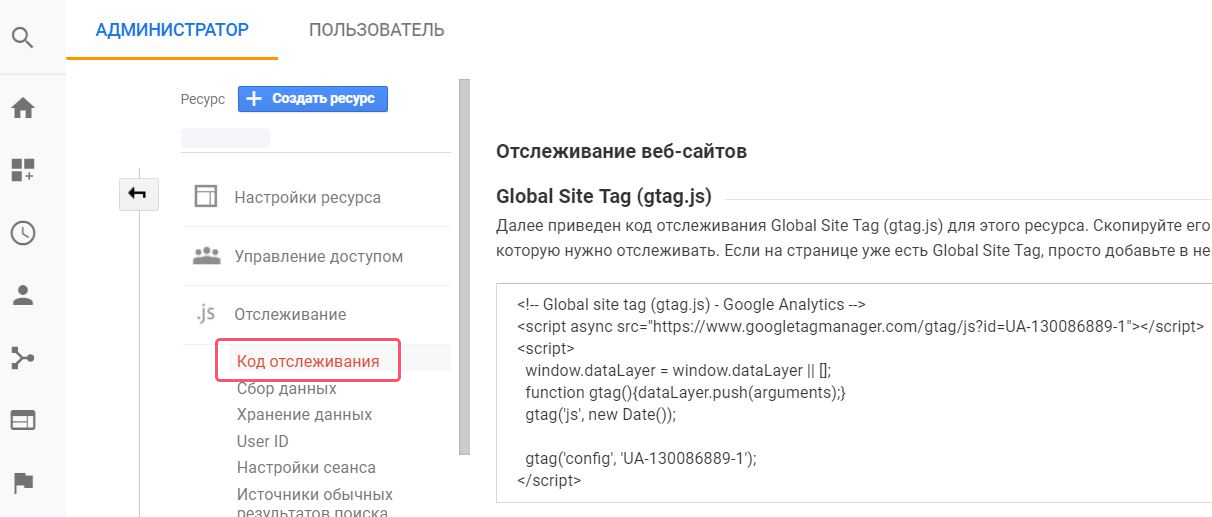The height and width of the screenshot is (517, 1212).
Task: Click the Создать ресурс button
Action: pyautogui.click(x=313, y=99)
